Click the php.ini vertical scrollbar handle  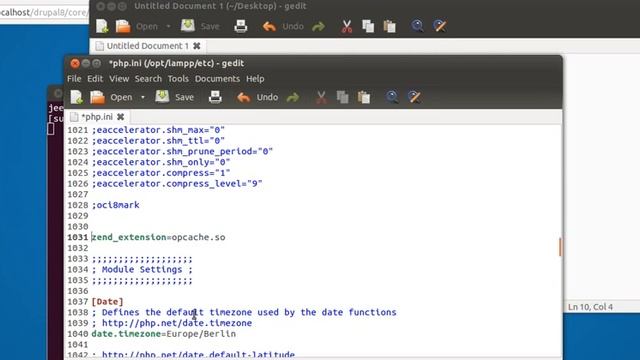[560, 247]
